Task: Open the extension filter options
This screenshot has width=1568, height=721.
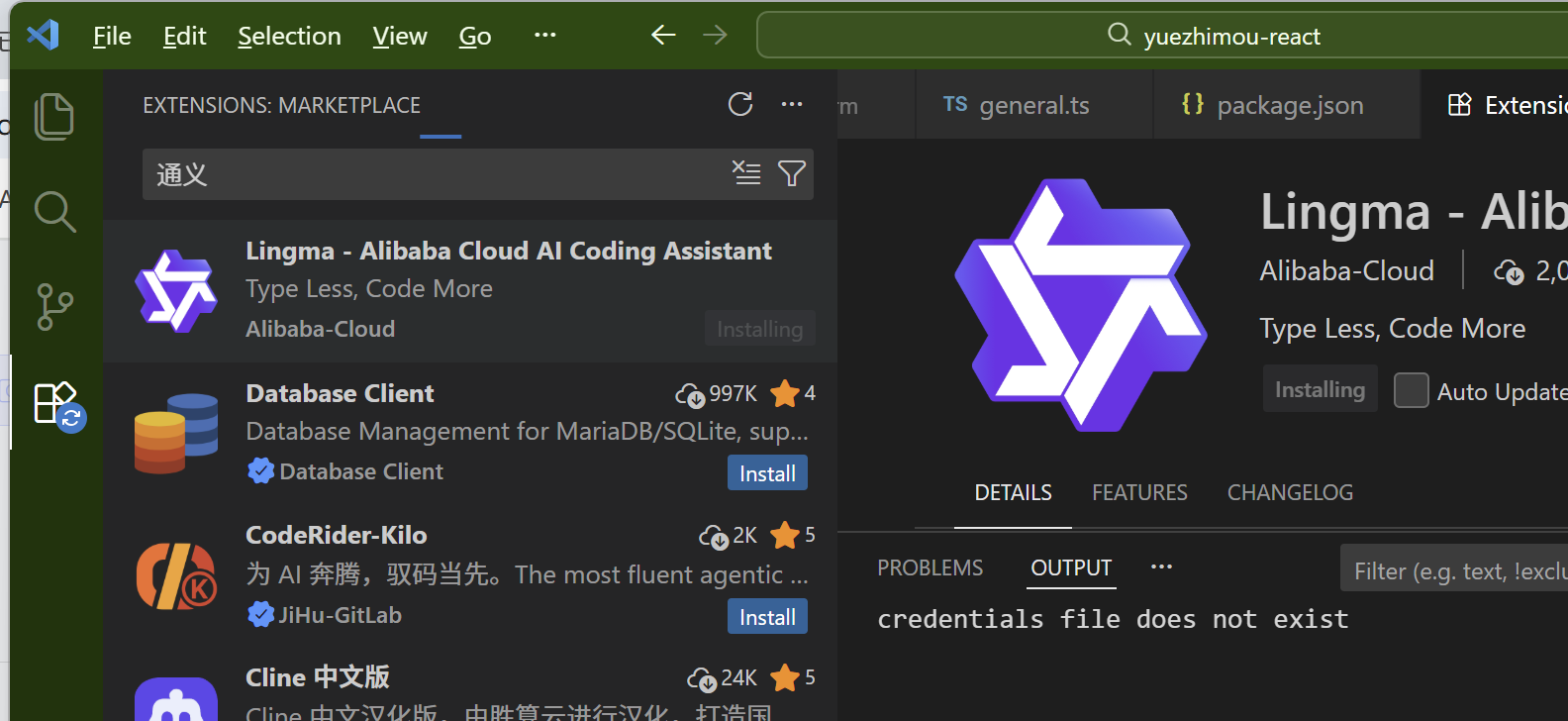Action: [792, 173]
